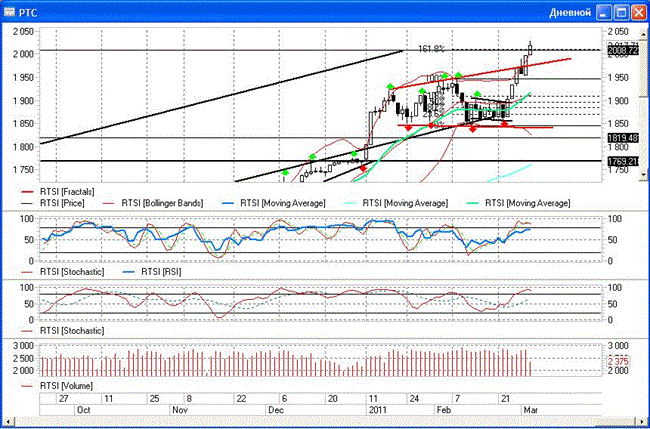Select the RTSI [Price] legend entry
The image size is (650, 429).
(52, 203)
